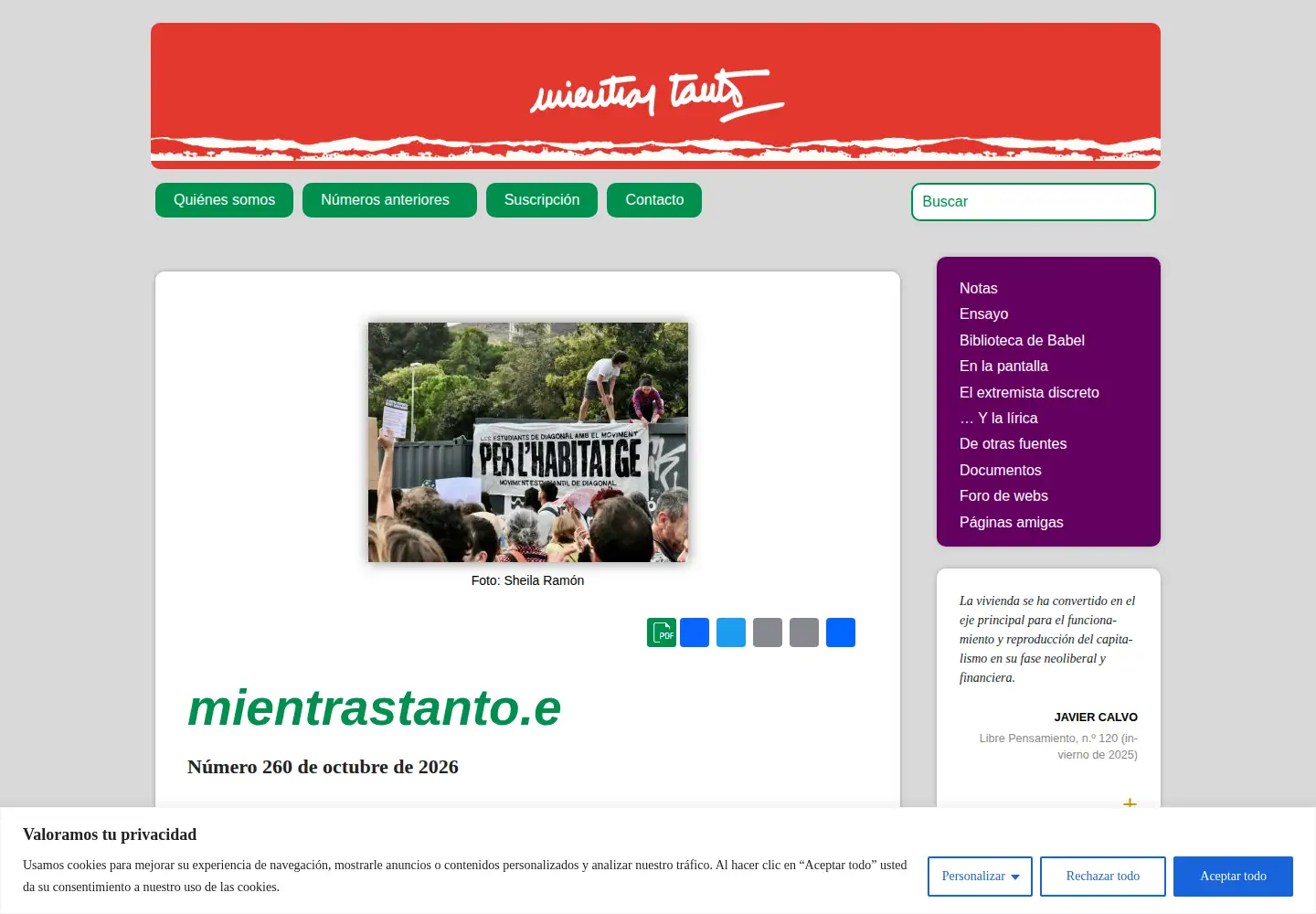The image size is (1316, 914).
Task: Click the housing protest cover photo
Action: [x=528, y=442]
